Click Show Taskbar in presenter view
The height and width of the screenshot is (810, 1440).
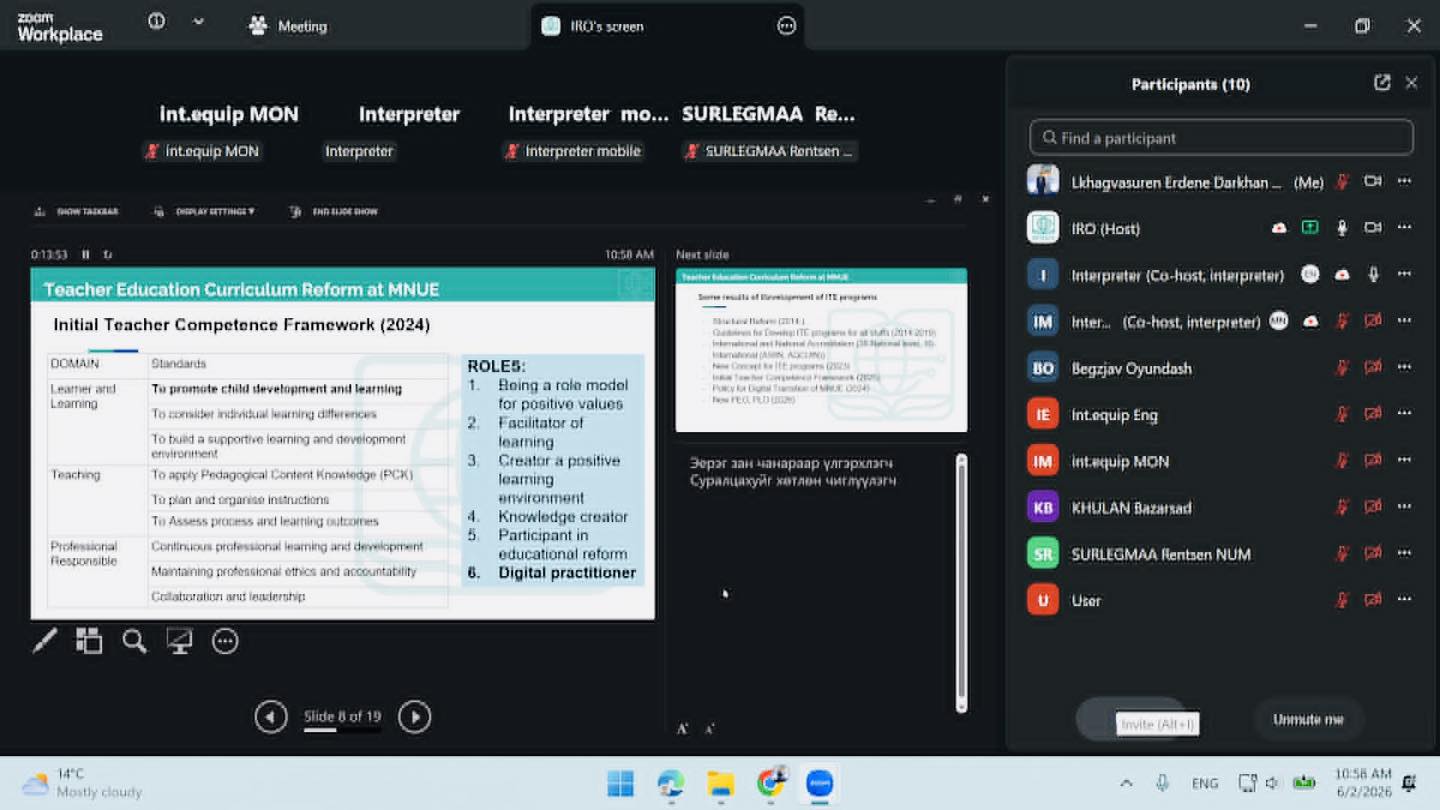click(76, 211)
